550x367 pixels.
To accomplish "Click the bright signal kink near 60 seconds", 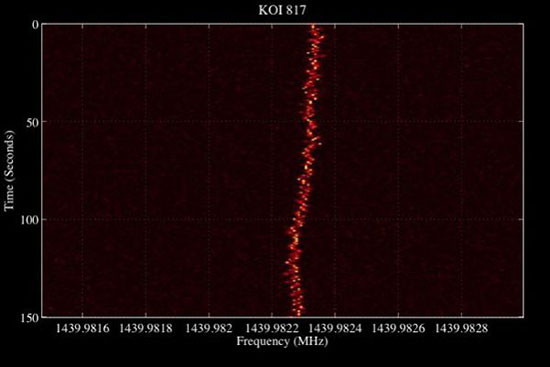I will 316,139.
